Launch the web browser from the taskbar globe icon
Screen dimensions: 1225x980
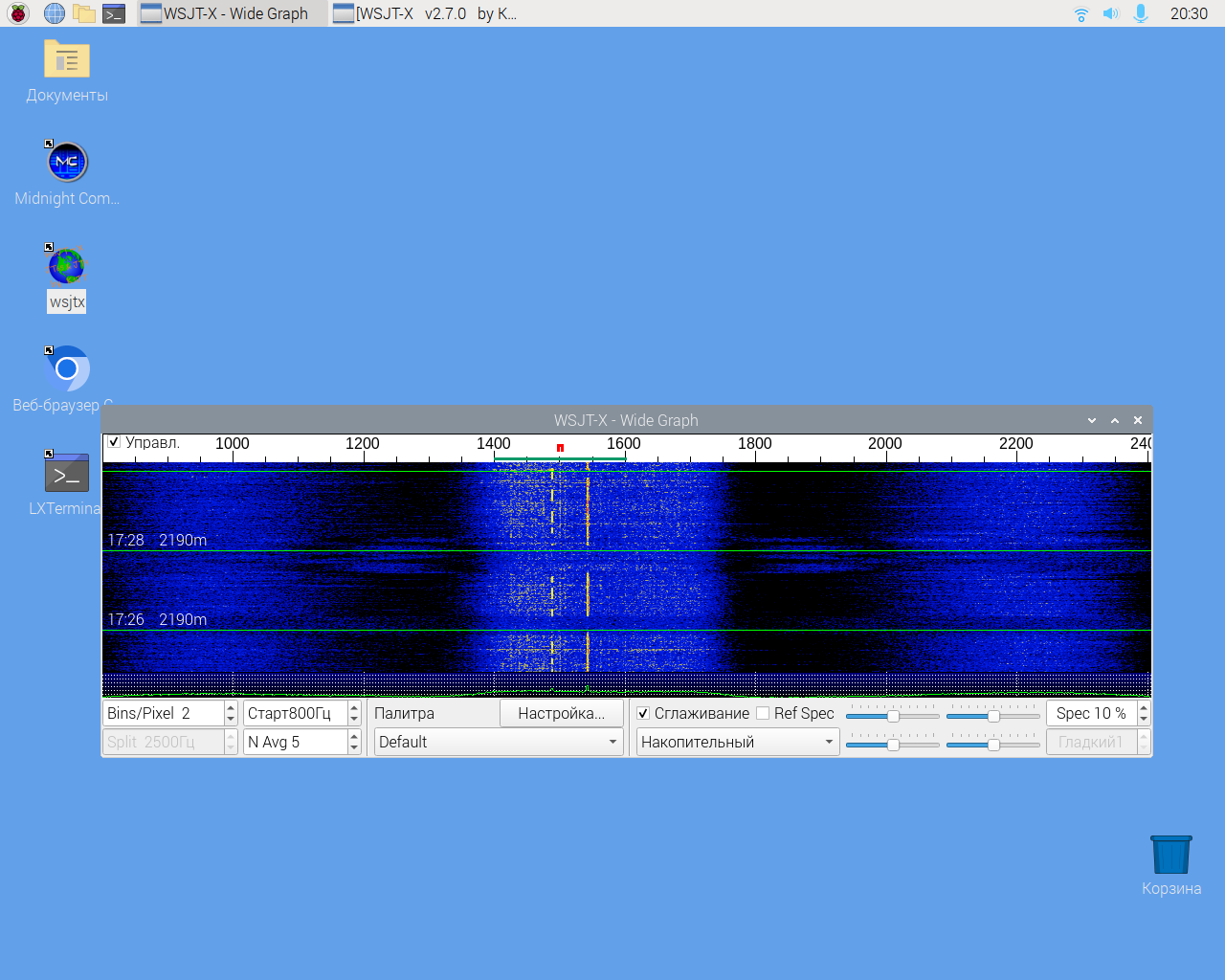(55, 13)
